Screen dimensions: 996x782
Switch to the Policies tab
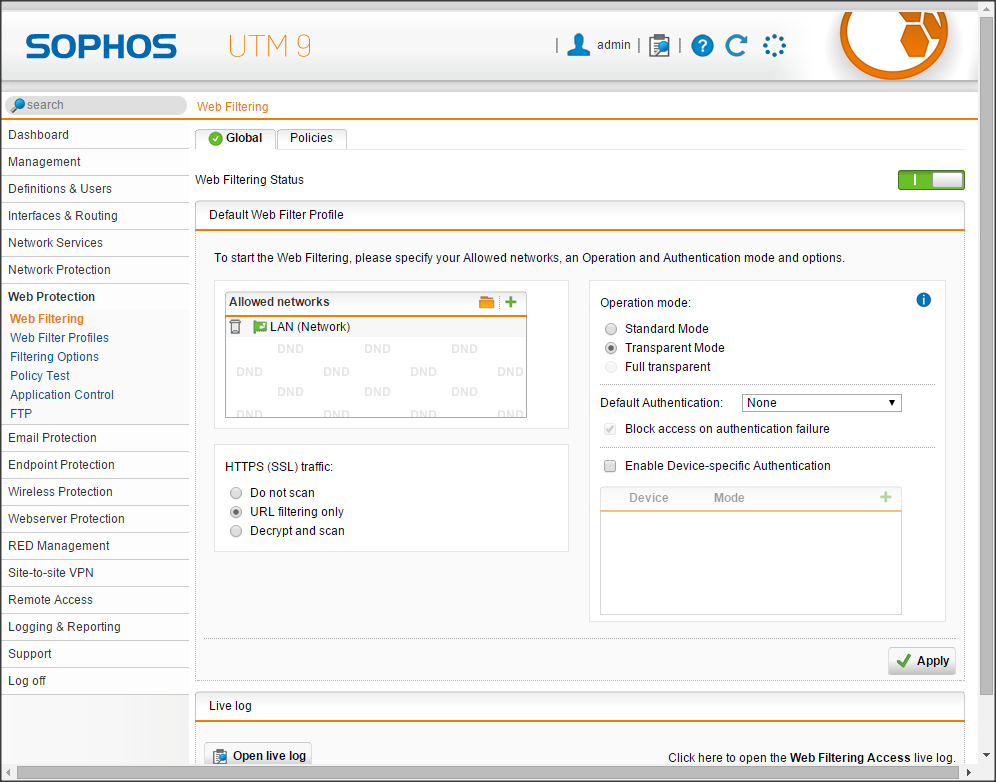311,138
